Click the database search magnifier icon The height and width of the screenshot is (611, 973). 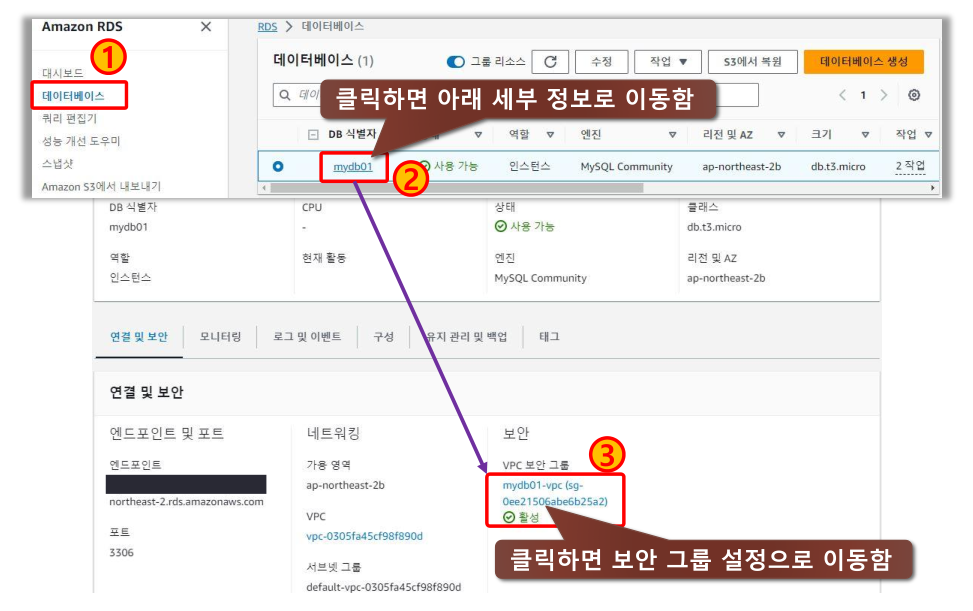[x=285, y=95]
